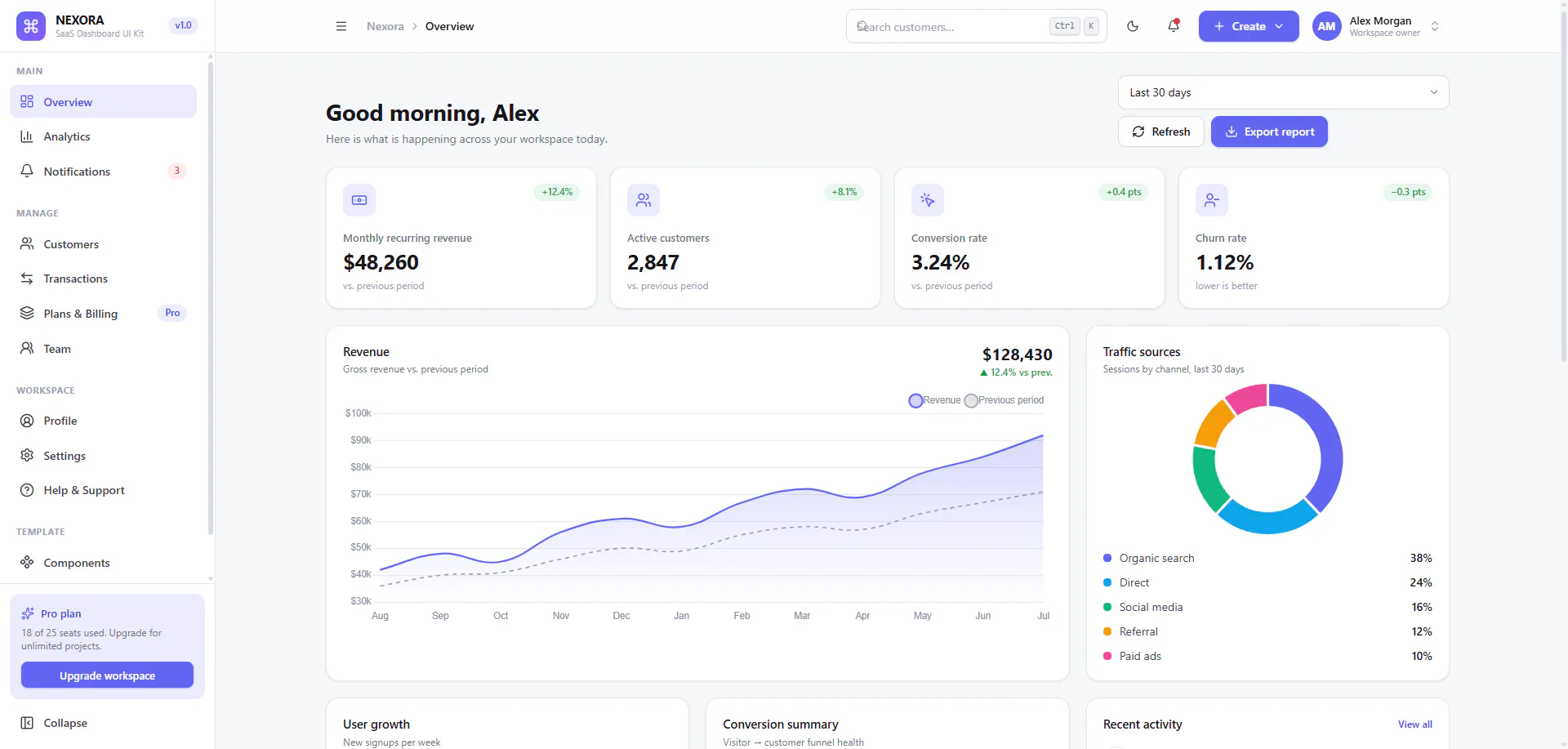The image size is (1568, 749).
Task: Click the Nexora breadcrumb link
Action: 385,26
